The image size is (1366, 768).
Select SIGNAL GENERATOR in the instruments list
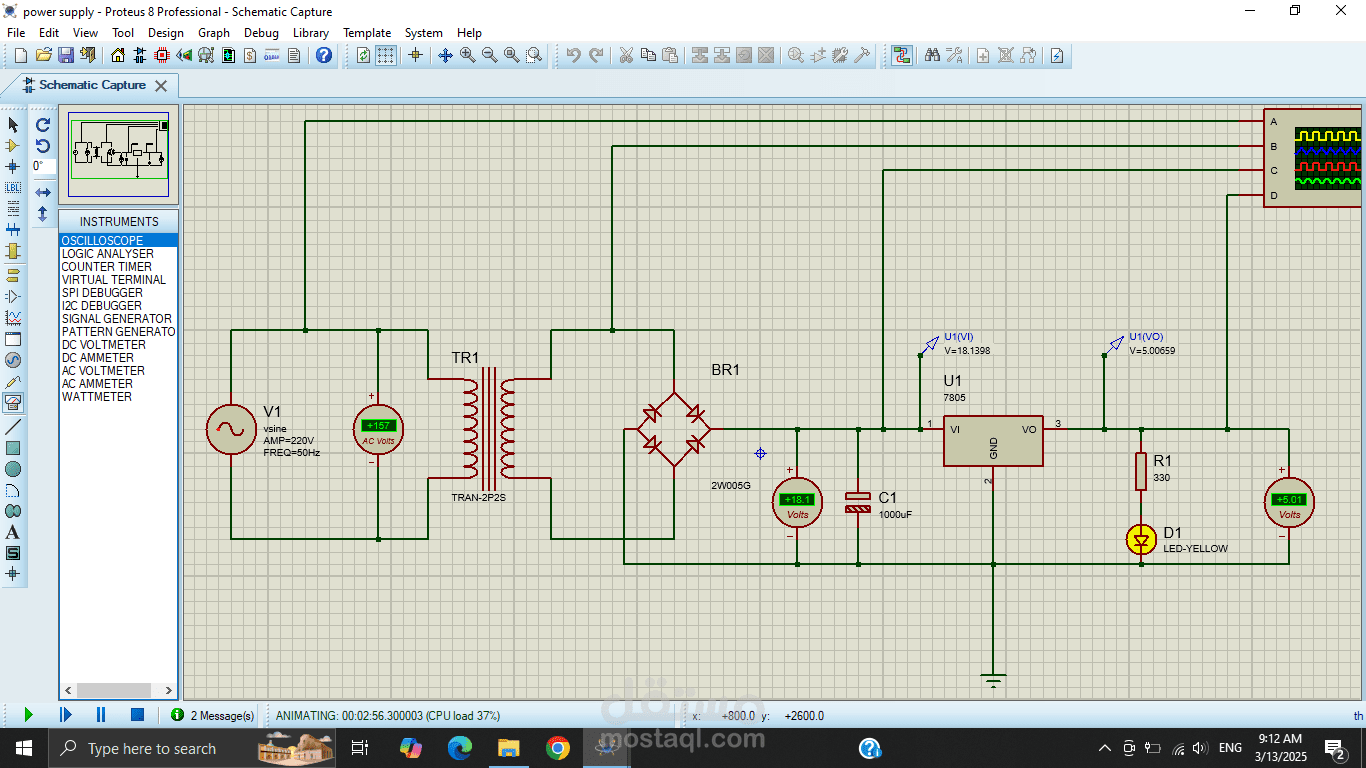(x=118, y=319)
